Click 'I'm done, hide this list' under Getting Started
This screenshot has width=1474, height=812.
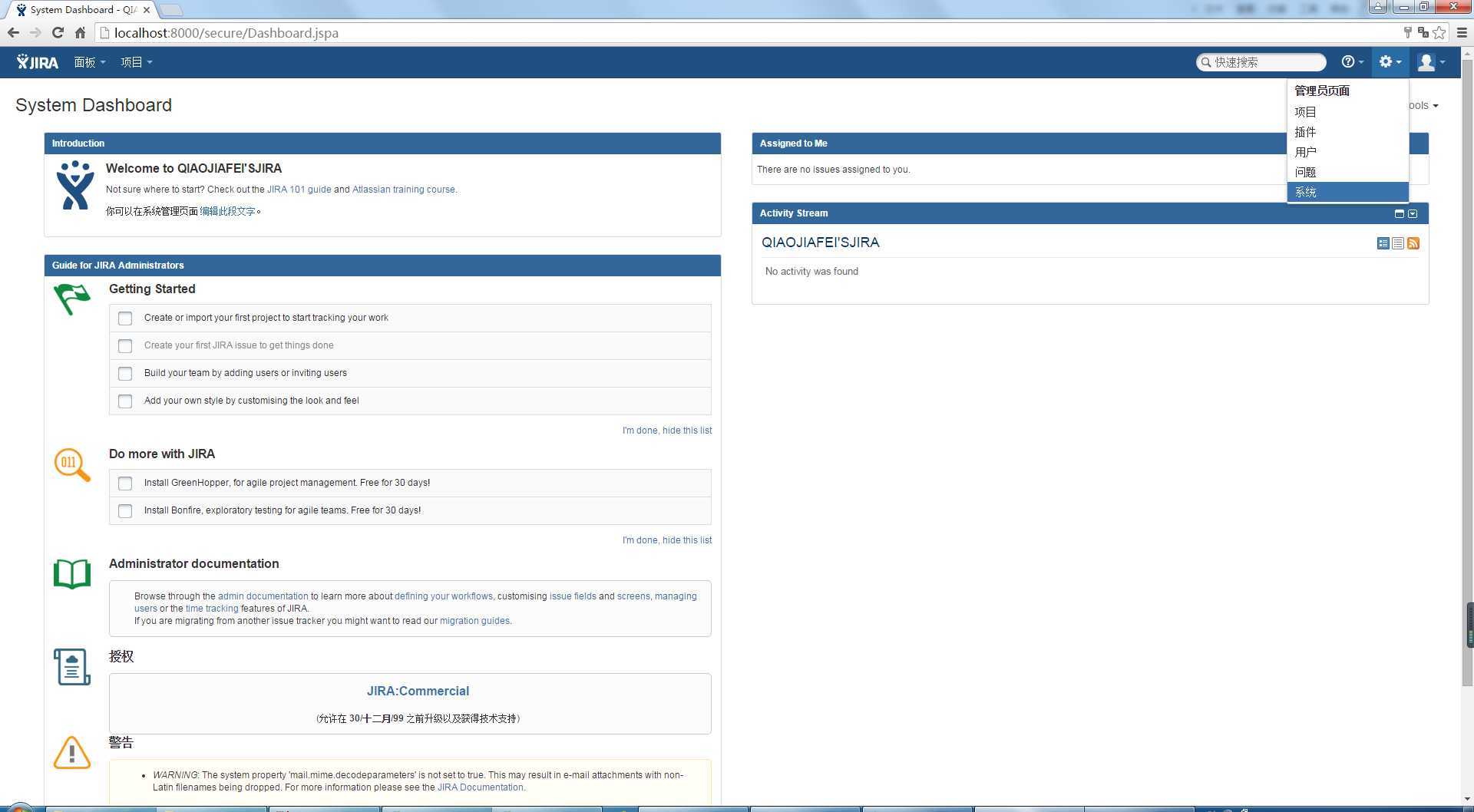point(666,431)
